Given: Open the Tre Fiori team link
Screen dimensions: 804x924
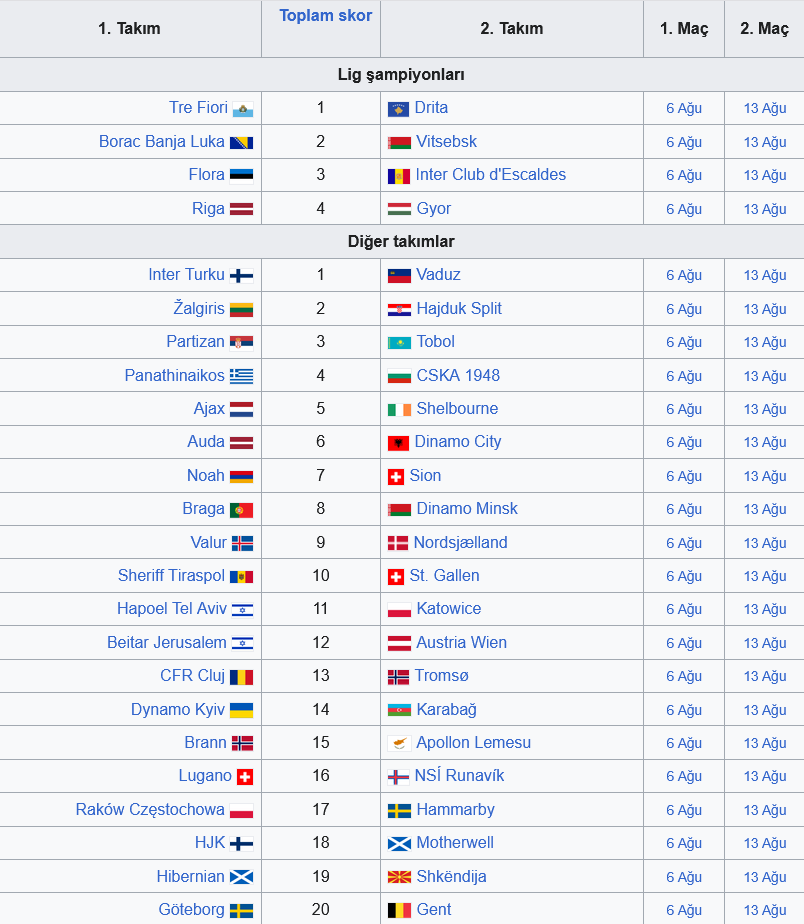Looking at the screenshot, I should point(198,108).
